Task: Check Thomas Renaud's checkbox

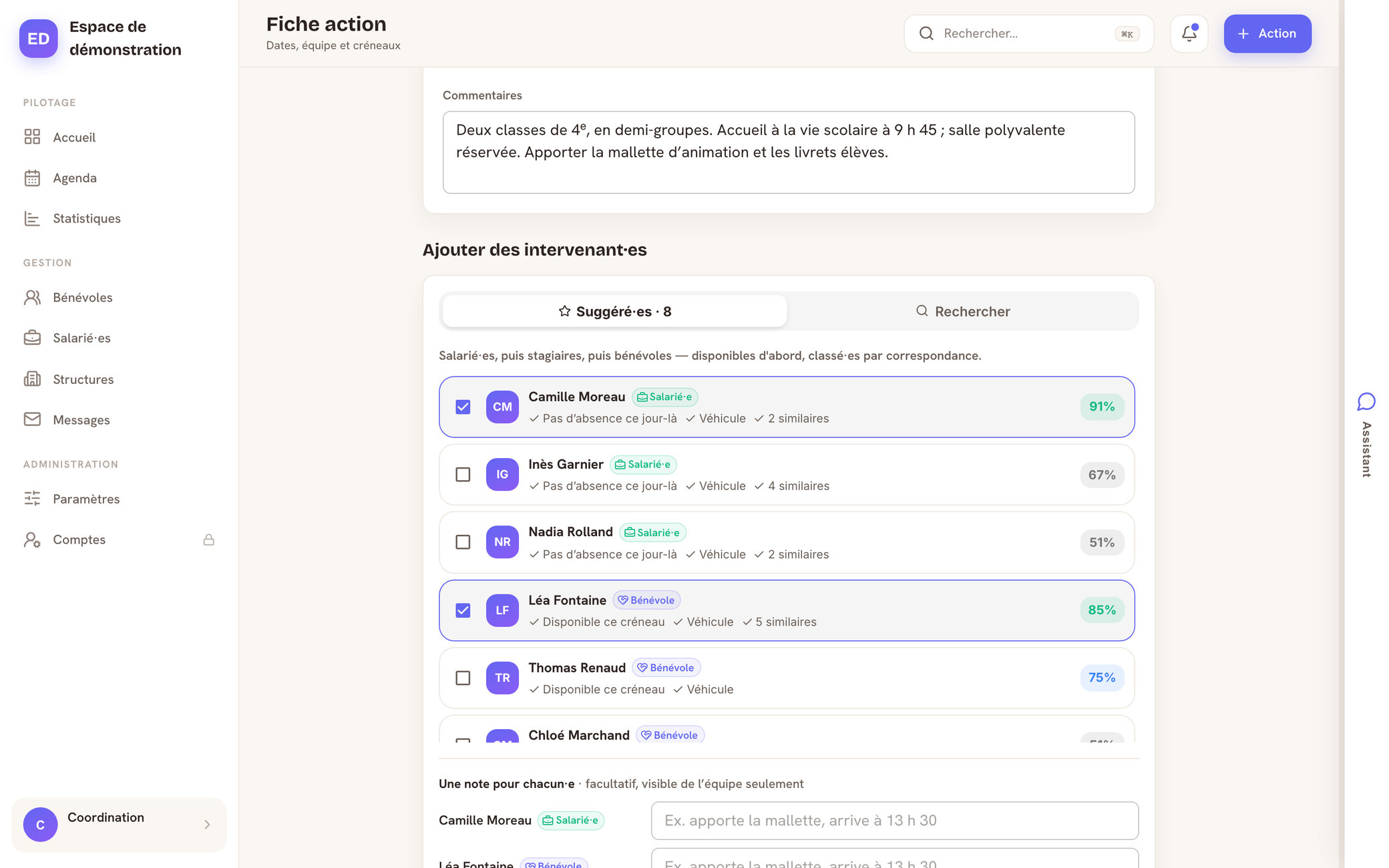Action: pos(463,678)
